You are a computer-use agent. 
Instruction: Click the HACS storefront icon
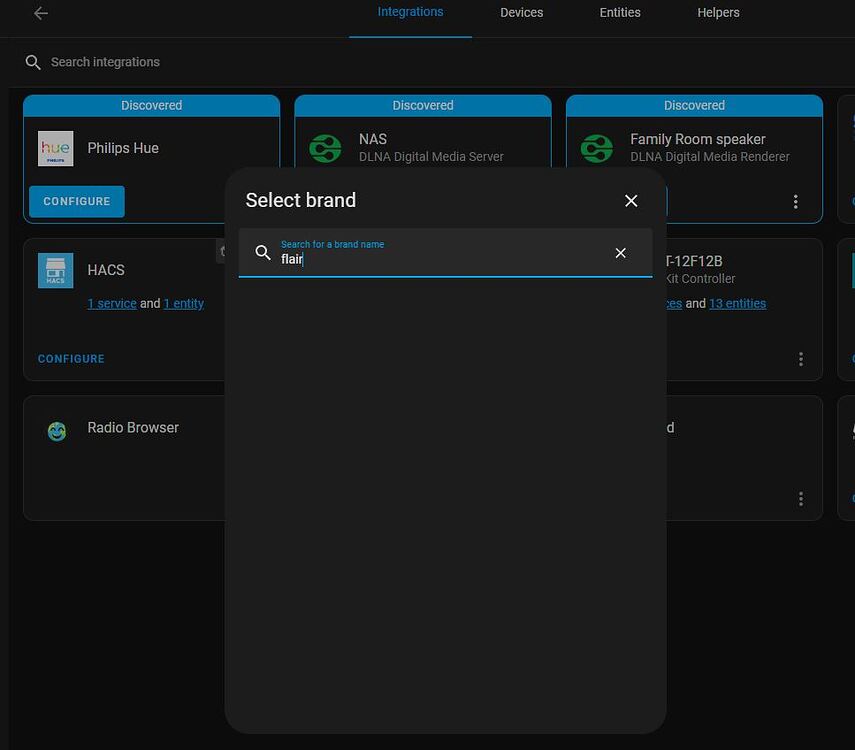[x=55, y=270]
